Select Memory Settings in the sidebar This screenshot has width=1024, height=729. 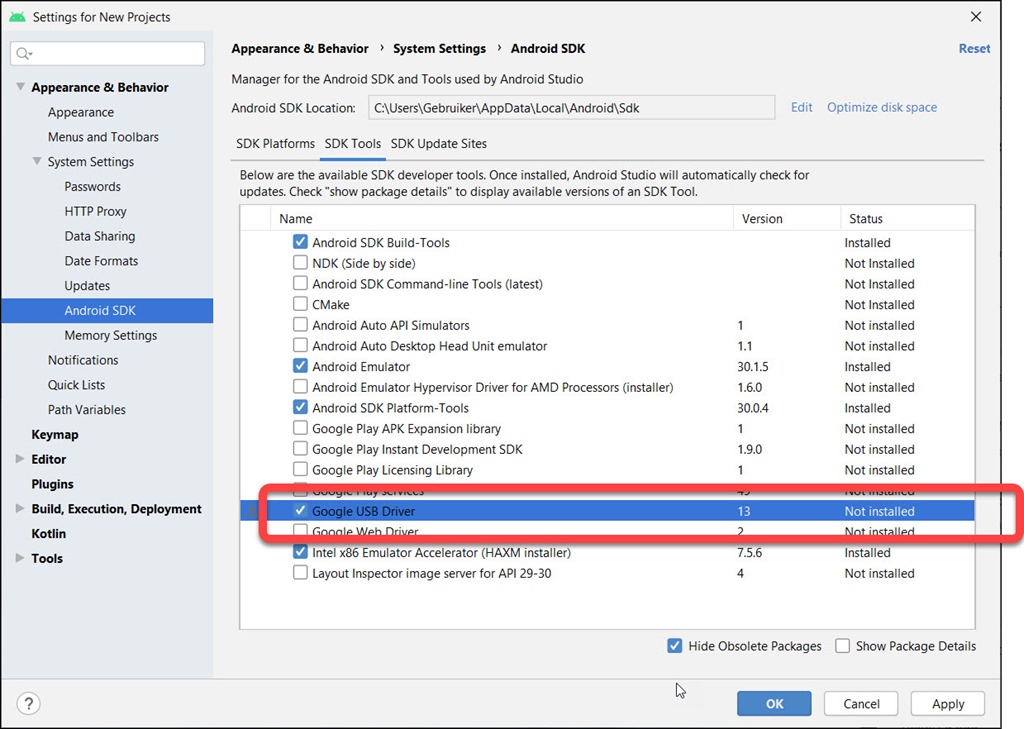click(x=110, y=335)
